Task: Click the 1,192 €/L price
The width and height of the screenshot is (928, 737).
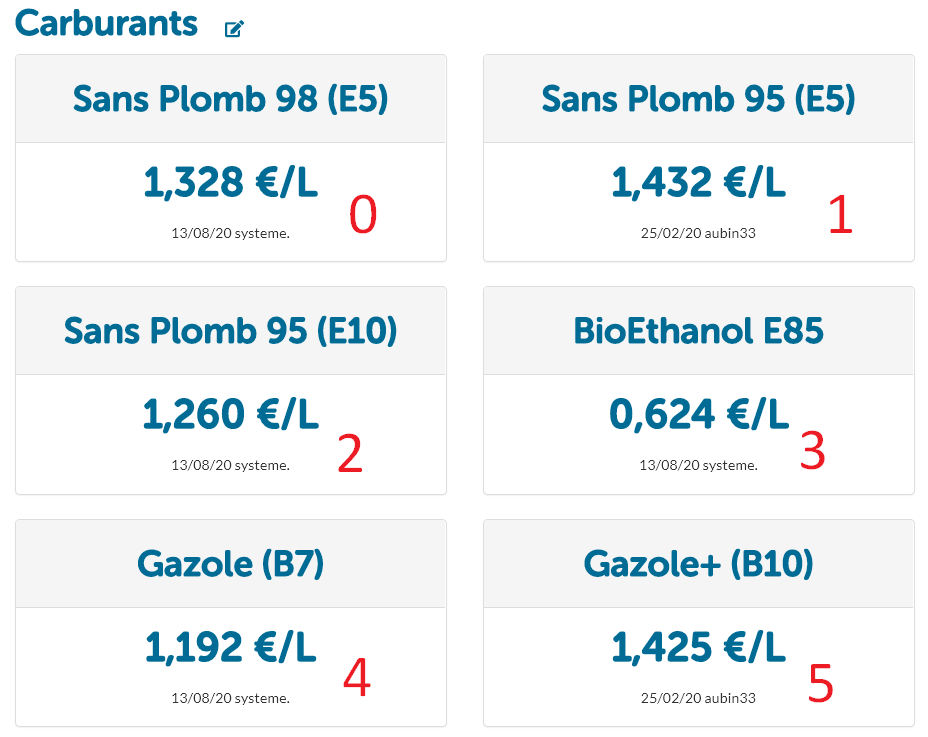Action: click(231, 647)
